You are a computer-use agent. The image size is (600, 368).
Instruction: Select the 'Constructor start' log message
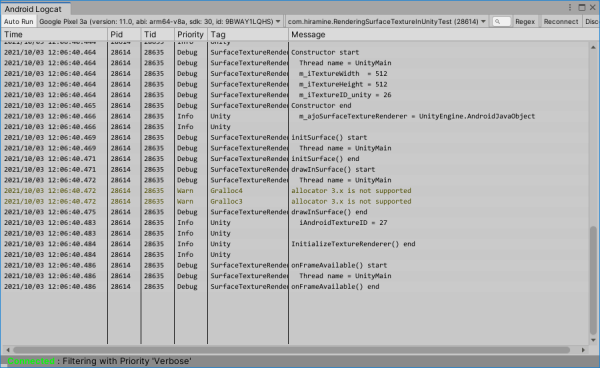(325, 52)
